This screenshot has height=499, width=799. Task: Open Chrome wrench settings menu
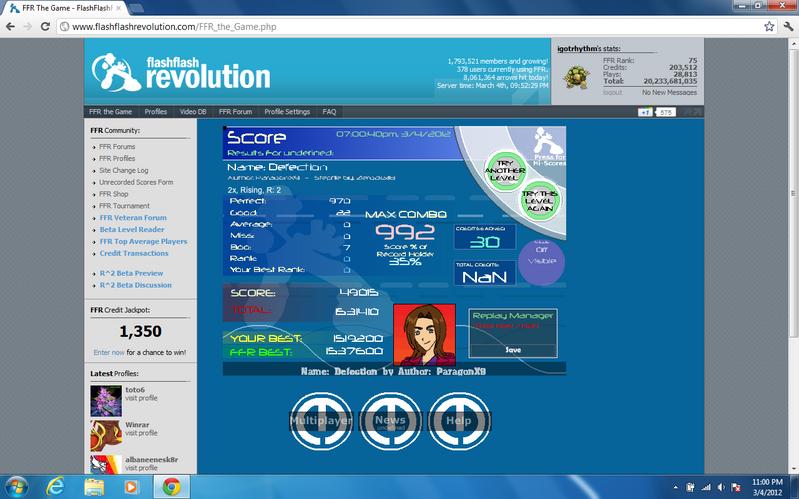pyautogui.click(x=788, y=27)
